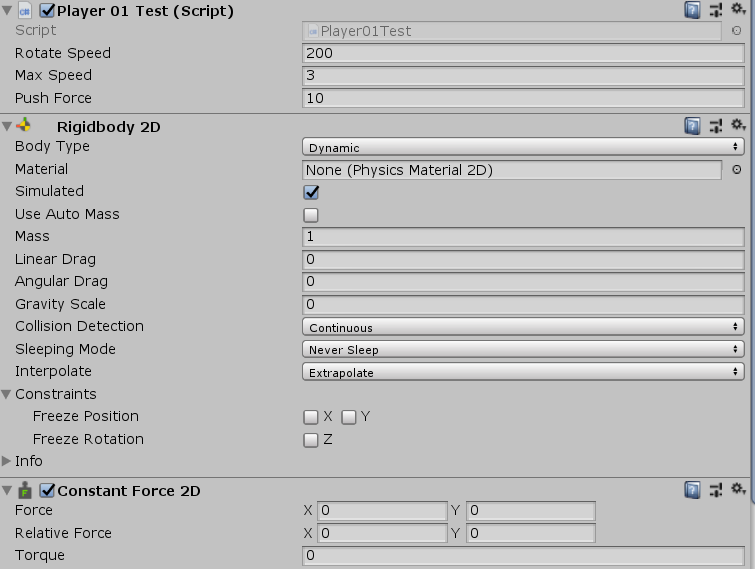Click the Linear Drag label
Viewport: 755px width, 569px height.
coord(55,259)
